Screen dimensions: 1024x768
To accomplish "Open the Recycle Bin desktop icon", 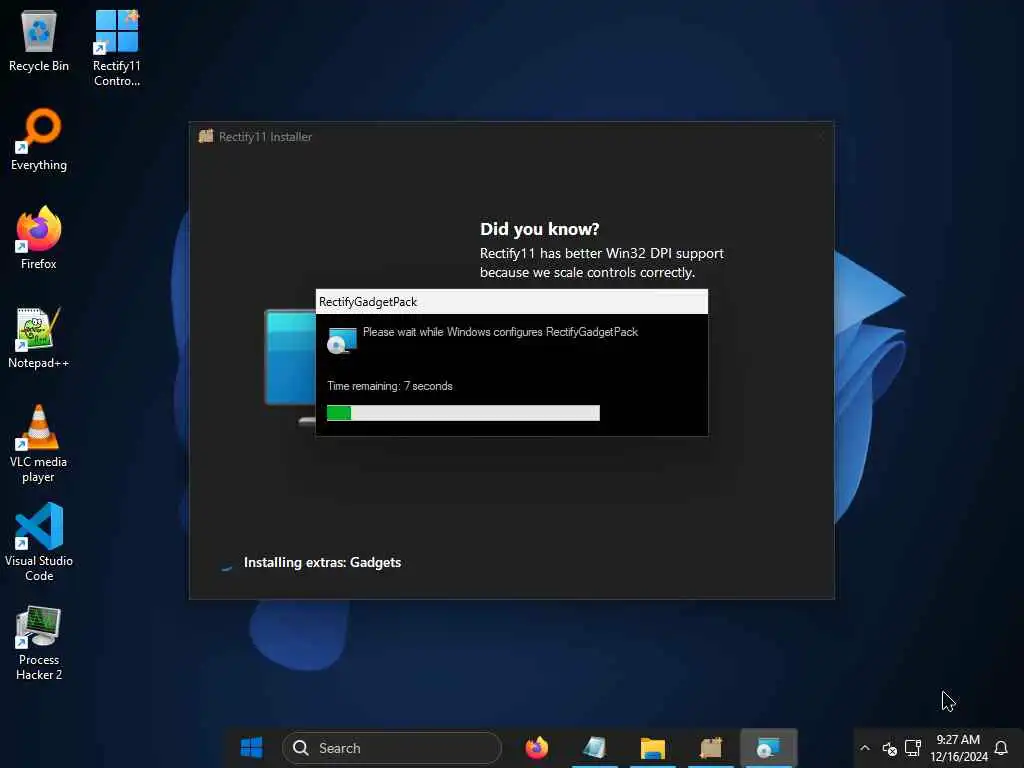I will [39, 40].
